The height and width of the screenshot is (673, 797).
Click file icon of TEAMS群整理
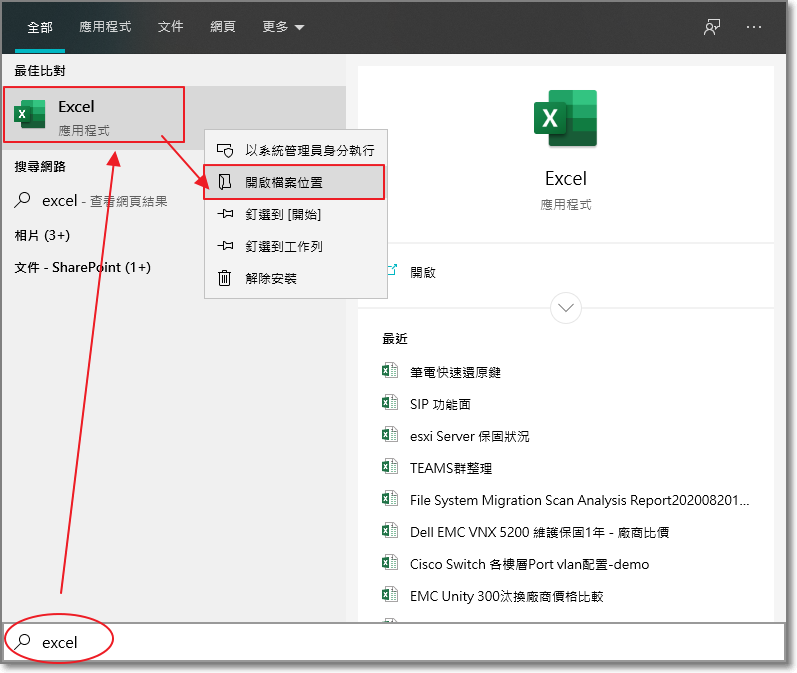[x=390, y=467]
